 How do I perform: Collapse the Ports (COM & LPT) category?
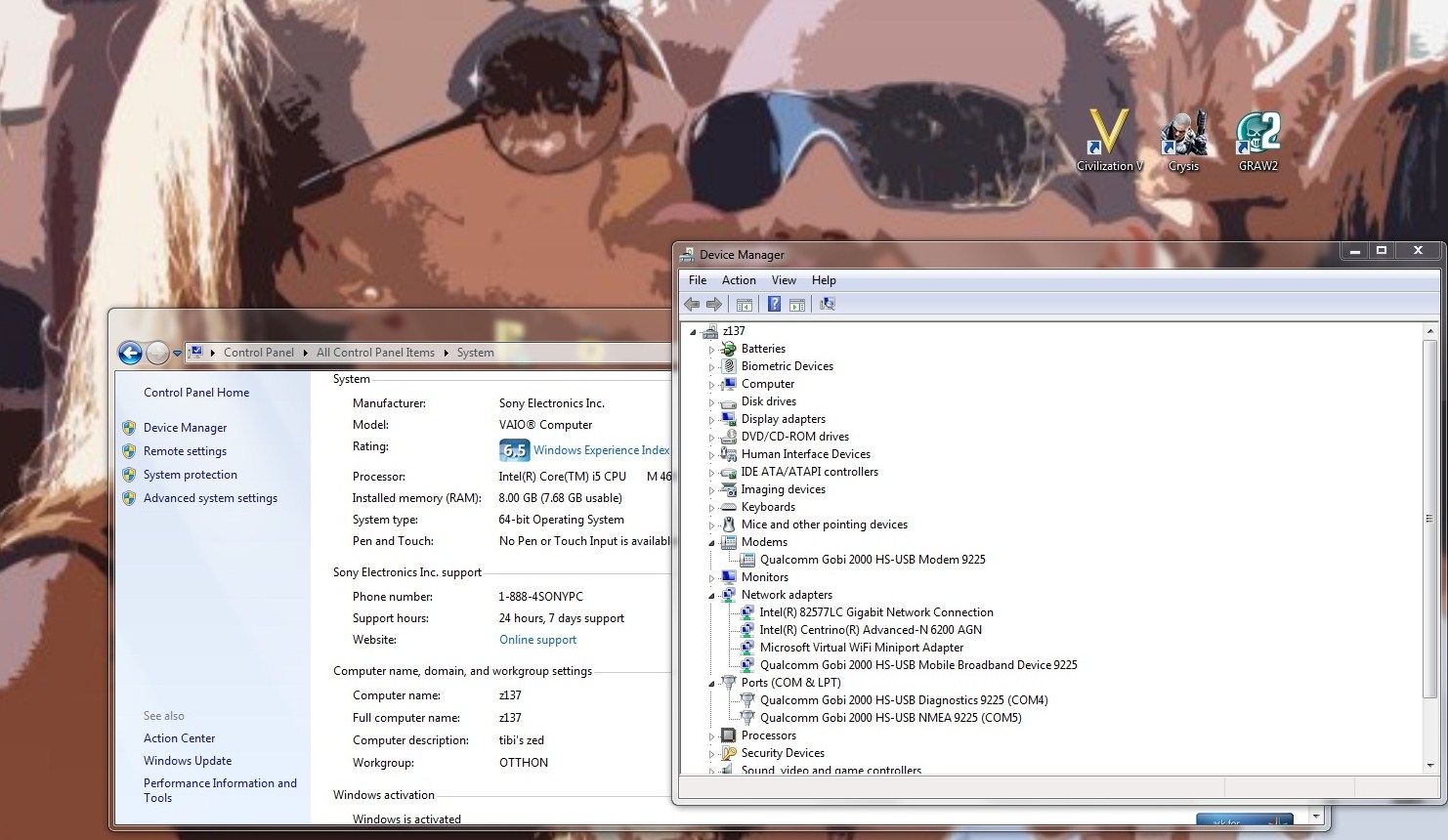(711, 684)
